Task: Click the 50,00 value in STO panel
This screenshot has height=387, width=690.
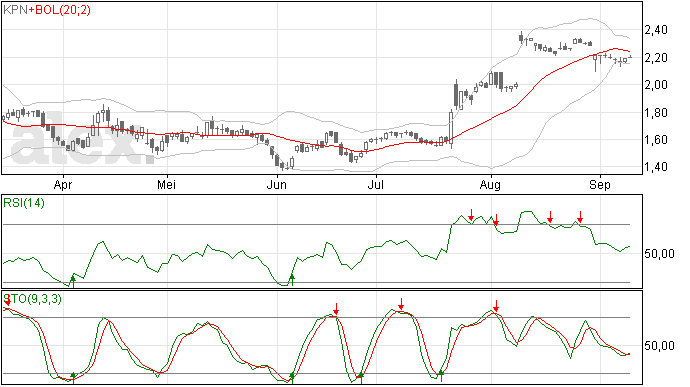Action: (x=659, y=346)
